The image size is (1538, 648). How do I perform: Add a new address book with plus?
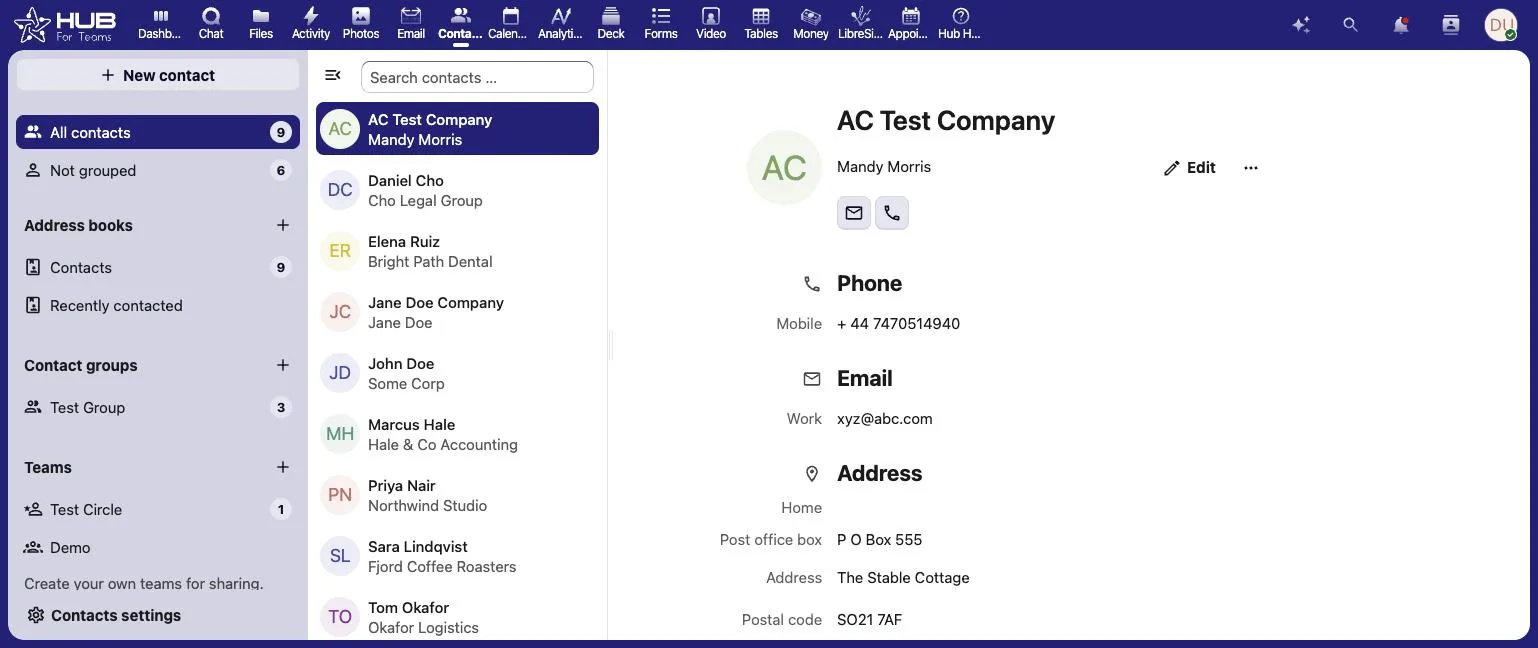click(x=283, y=225)
